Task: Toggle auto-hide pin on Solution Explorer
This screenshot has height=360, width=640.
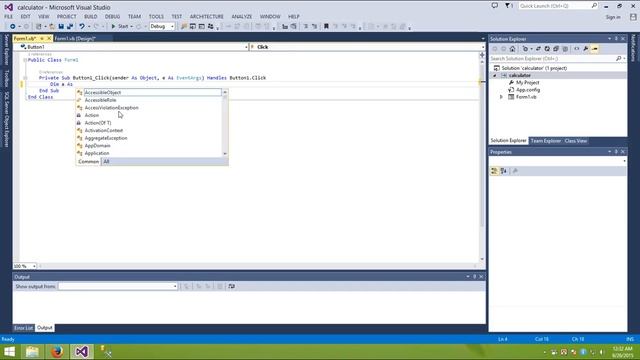Action: click(x=616, y=39)
